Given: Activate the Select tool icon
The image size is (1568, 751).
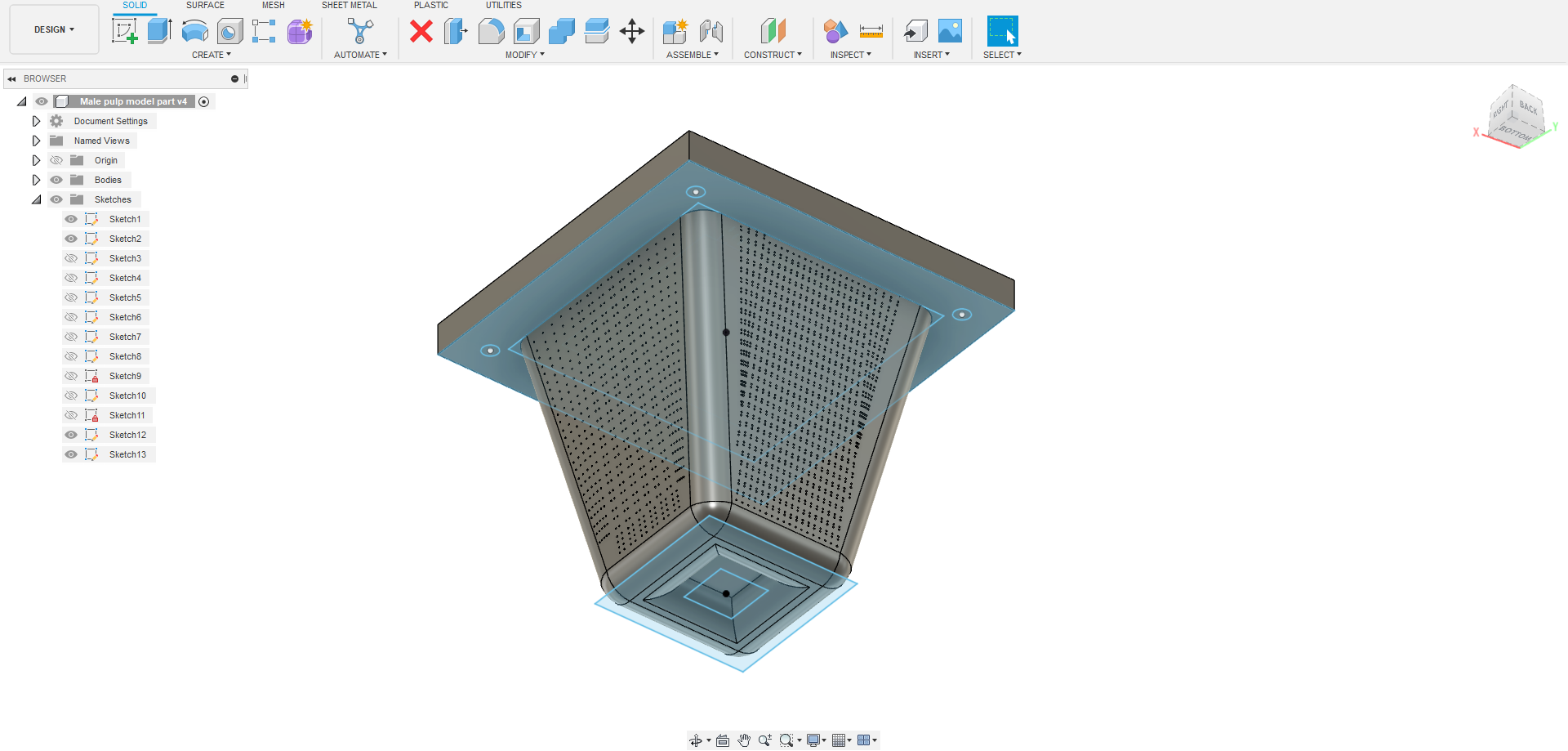Looking at the screenshot, I should (1002, 31).
